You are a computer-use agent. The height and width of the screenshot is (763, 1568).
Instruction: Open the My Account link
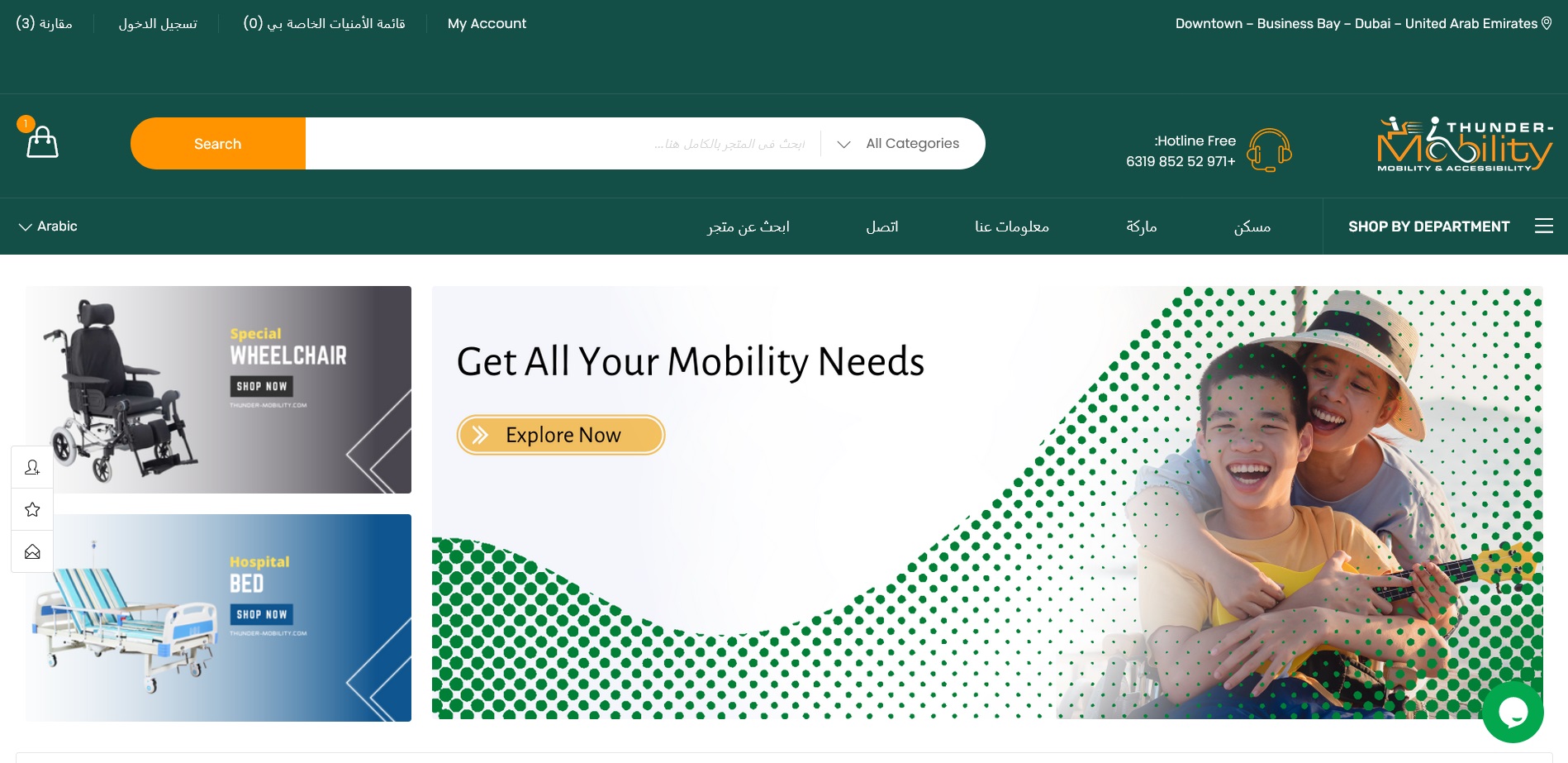487,23
